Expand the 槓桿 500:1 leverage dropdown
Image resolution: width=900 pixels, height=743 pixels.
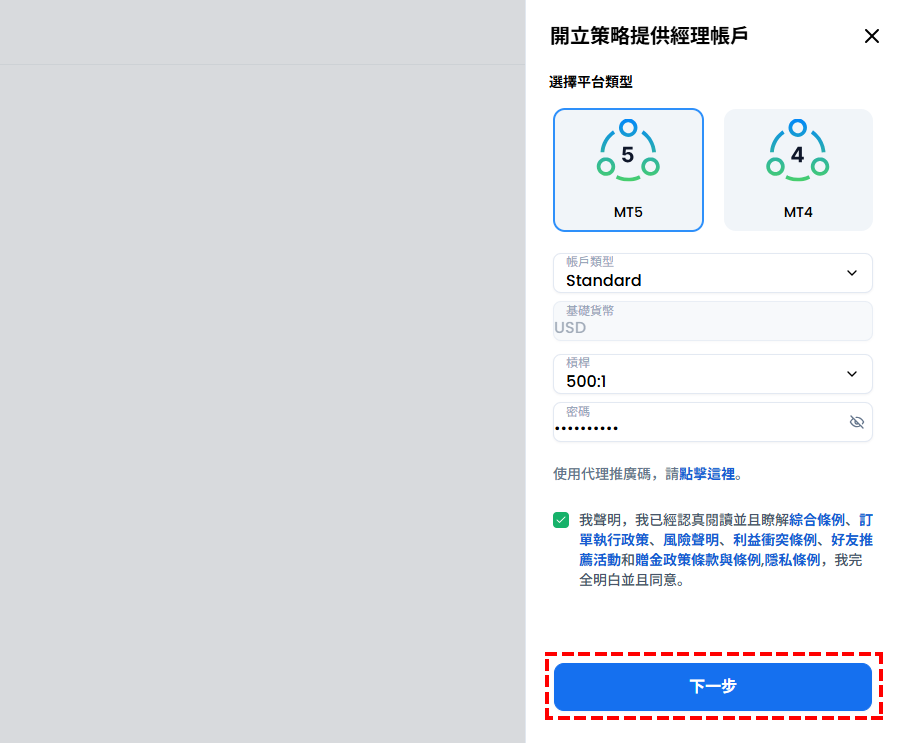pyautogui.click(x=712, y=374)
